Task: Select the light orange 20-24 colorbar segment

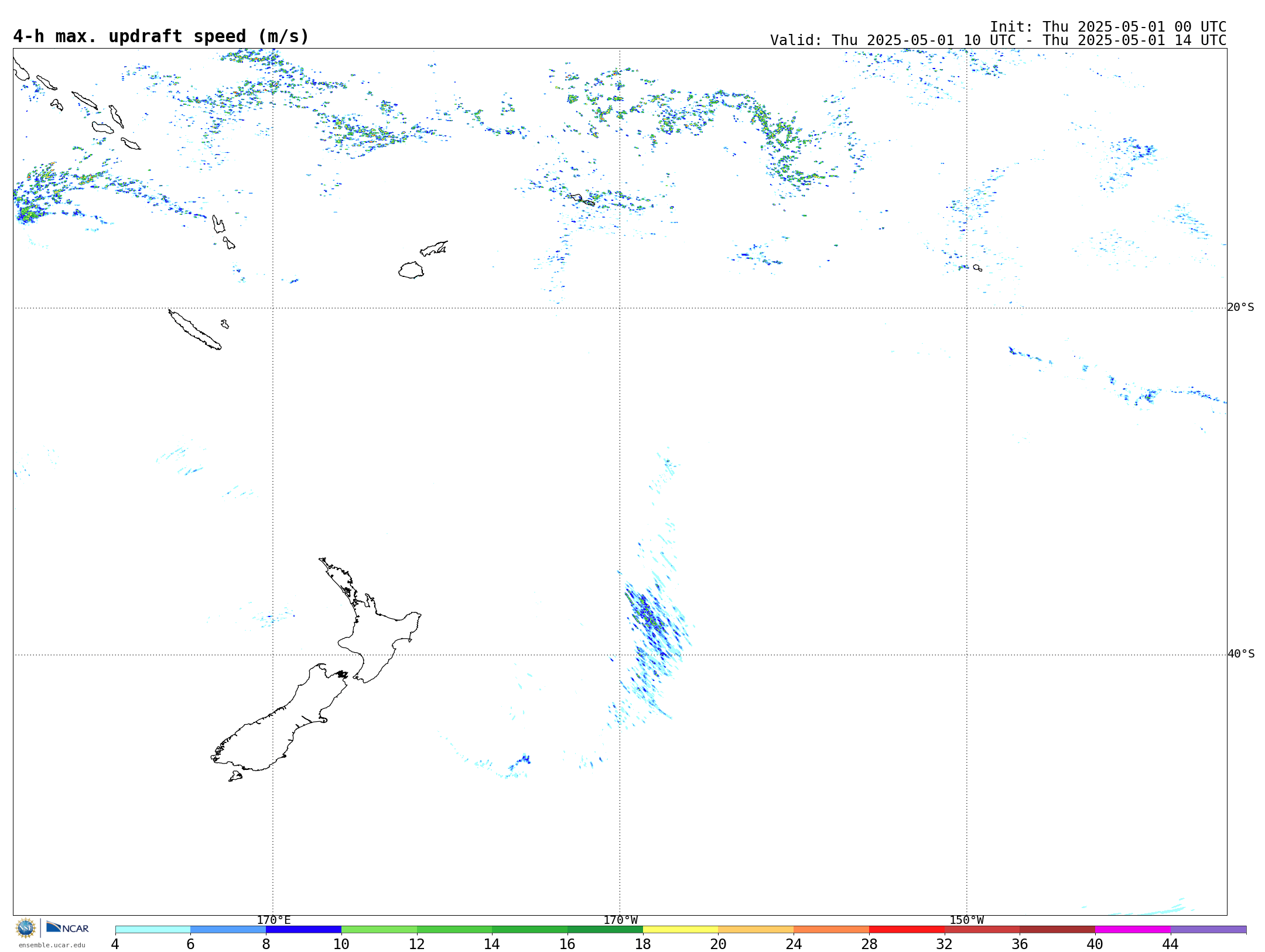Action: click(756, 930)
